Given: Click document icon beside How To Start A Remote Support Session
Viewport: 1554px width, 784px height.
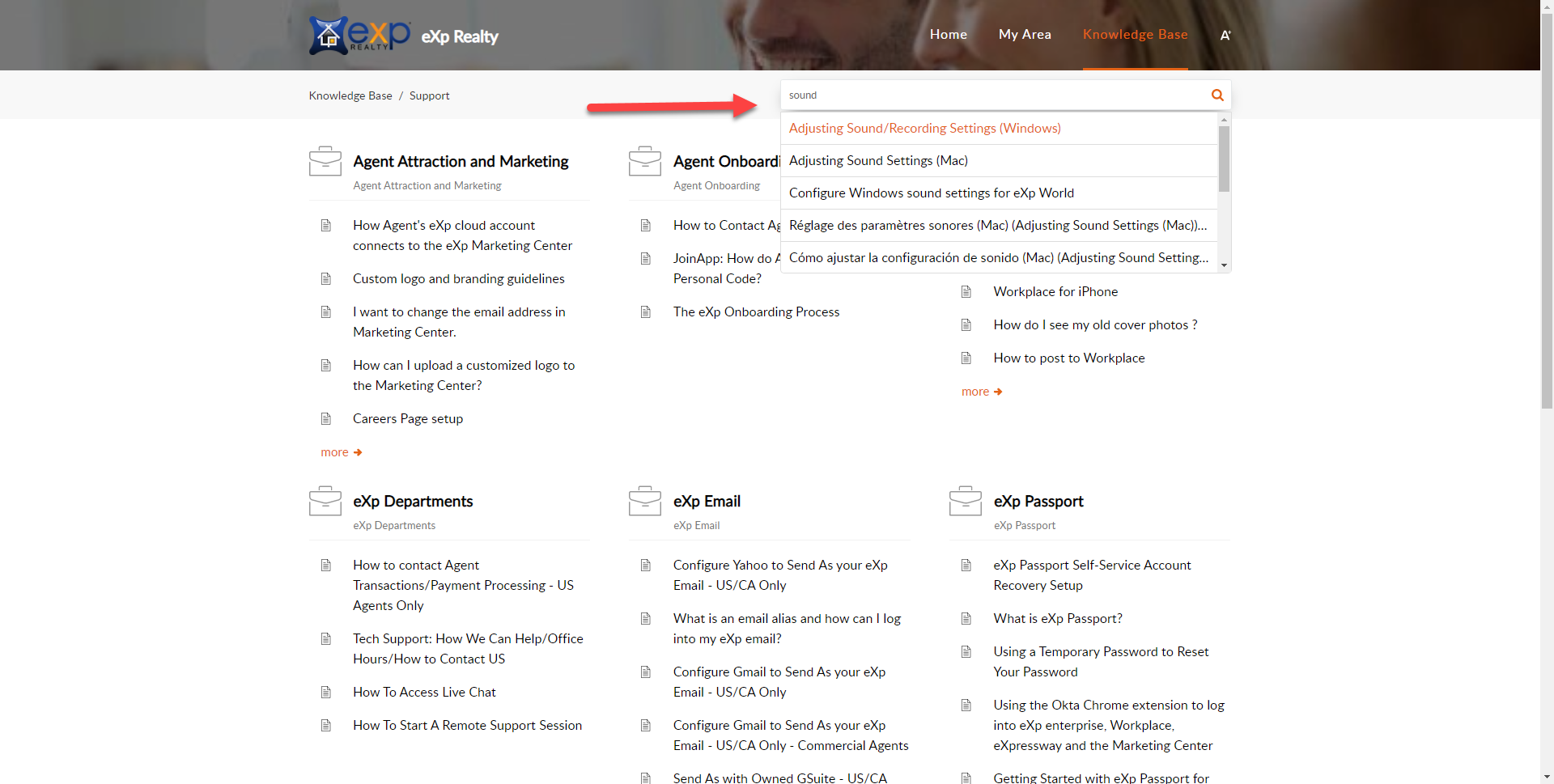Looking at the screenshot, I should click(326, 725).
